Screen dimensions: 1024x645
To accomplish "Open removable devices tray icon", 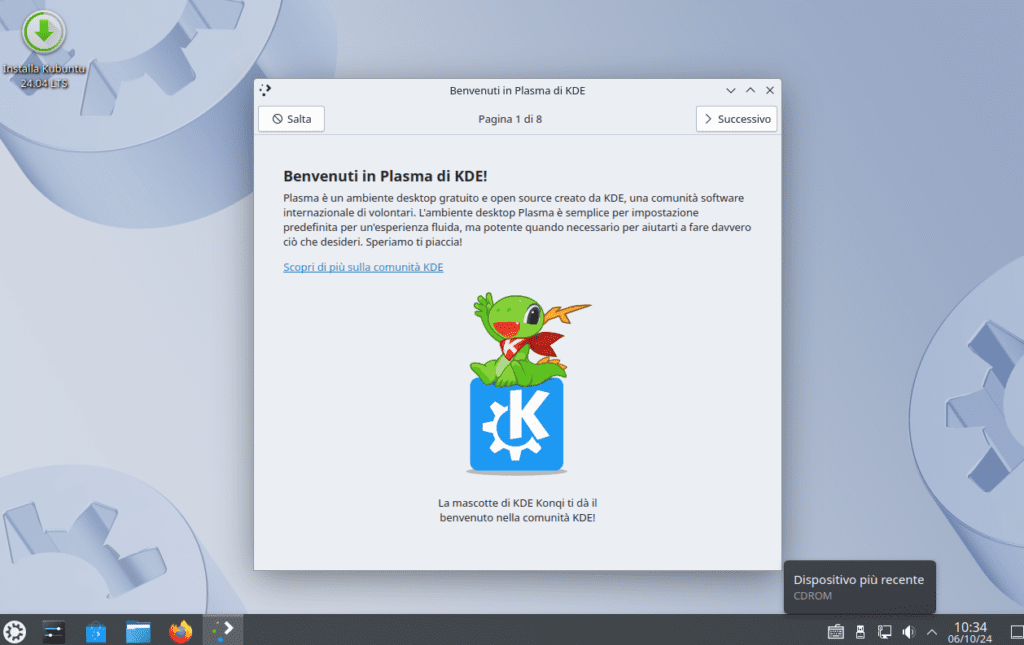I will (x=860, y=632).
